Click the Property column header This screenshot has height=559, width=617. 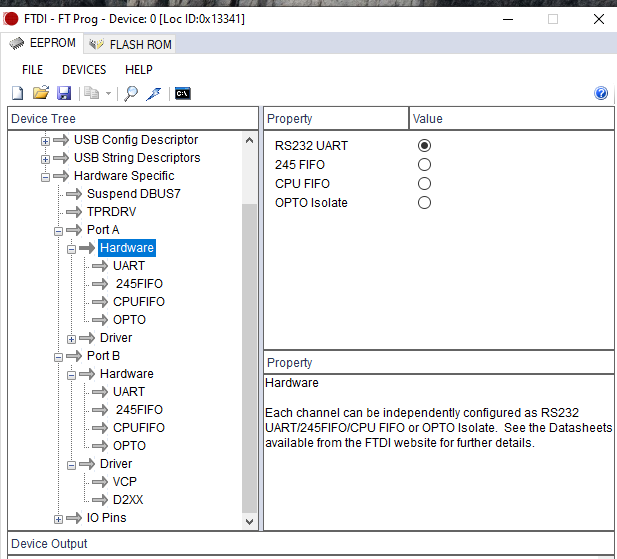(x=336, y=118)
